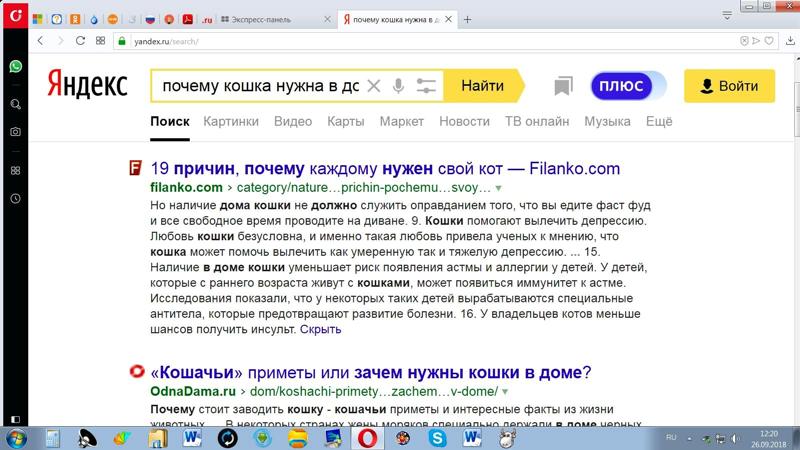The image size is (800, 450).
Task: Click the Найти search button
Action: [483, 86]
